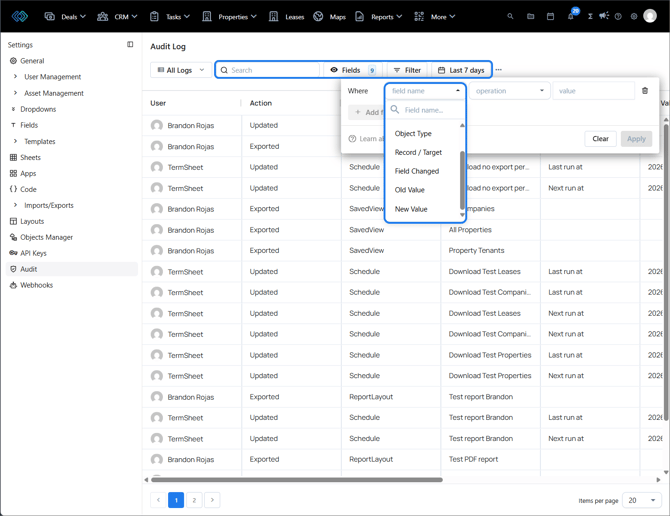Viewport: 670px width, 516px height.
Task: Open the Properties menu
Action: pos(229,17)
